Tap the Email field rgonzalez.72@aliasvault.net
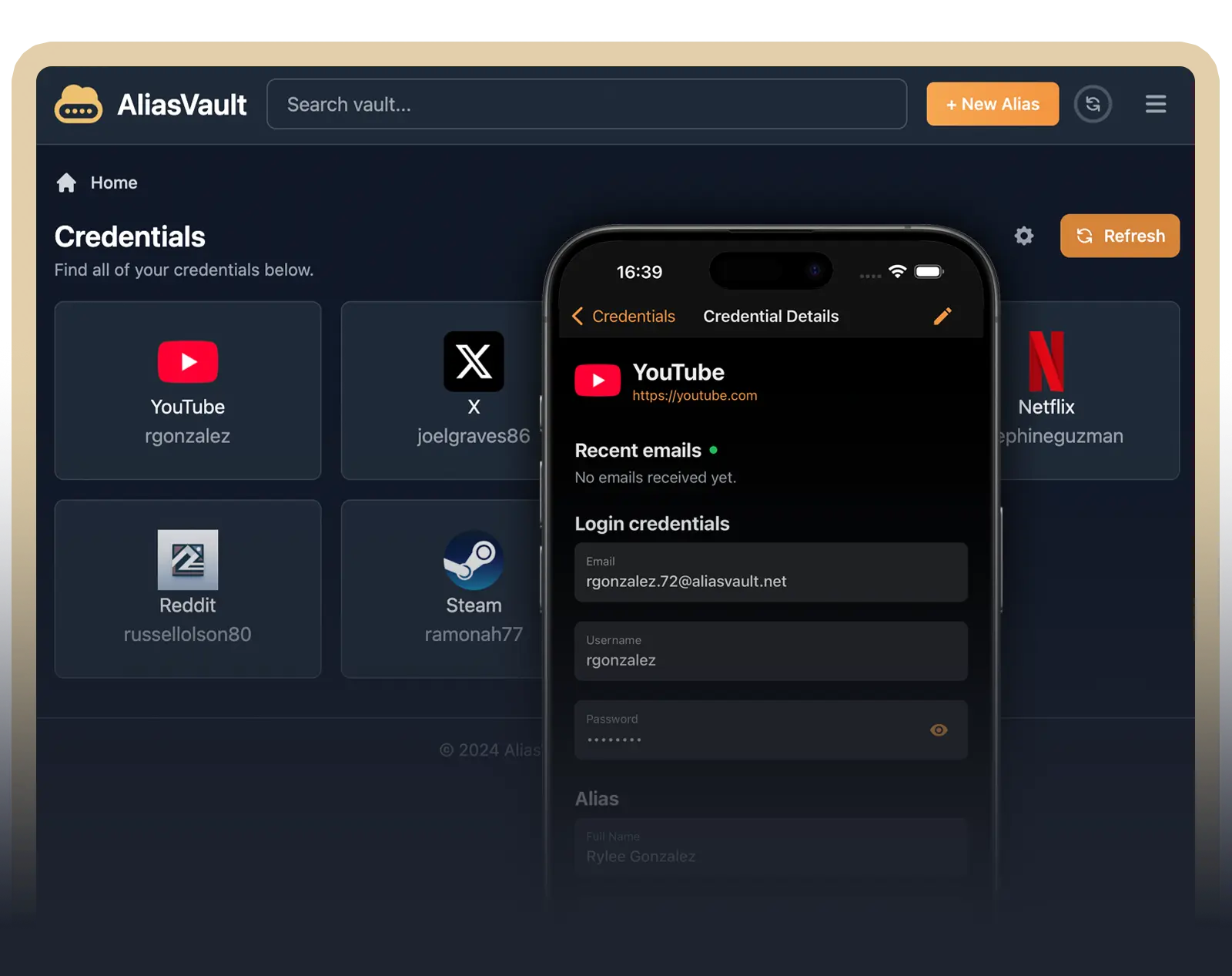 pos(771,572)
